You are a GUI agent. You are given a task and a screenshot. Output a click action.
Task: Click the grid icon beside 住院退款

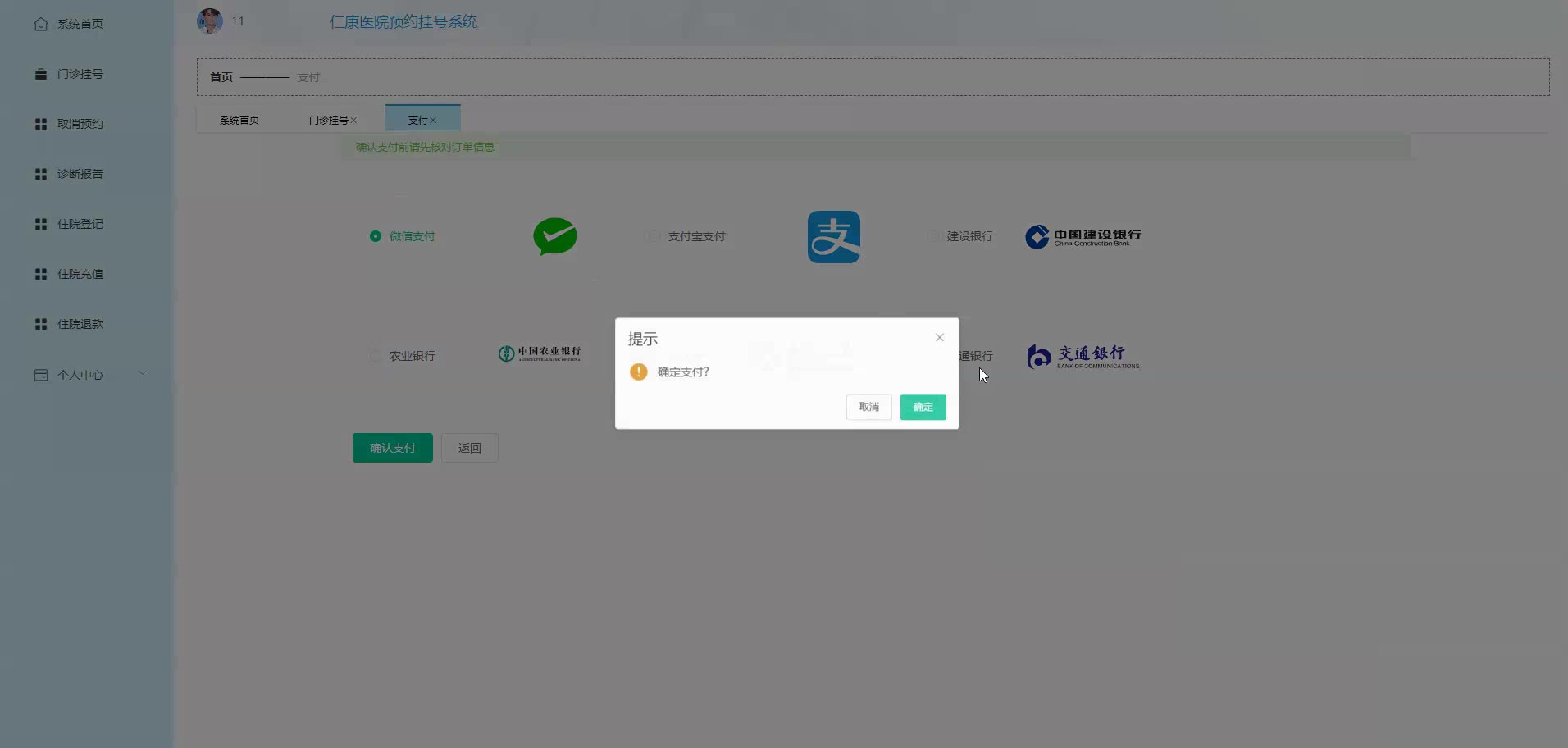pos(41,324)
